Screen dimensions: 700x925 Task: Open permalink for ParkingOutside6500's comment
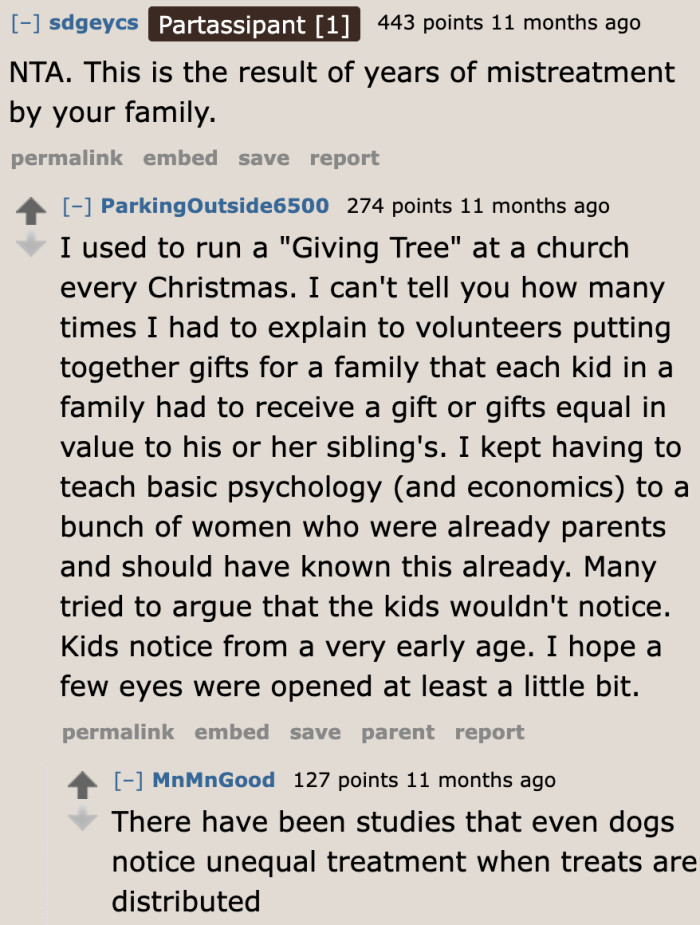(x=118, y=732)
